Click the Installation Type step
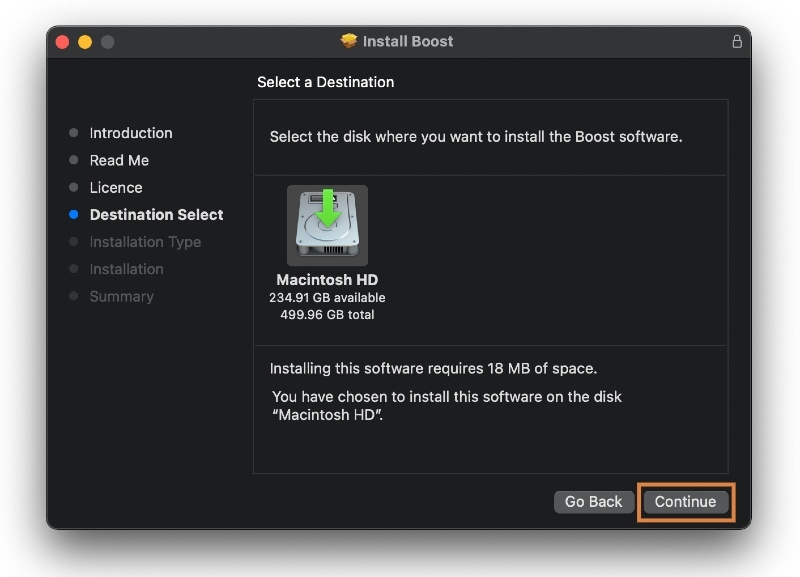Screen dimensions: 800x577 point(145,242)
